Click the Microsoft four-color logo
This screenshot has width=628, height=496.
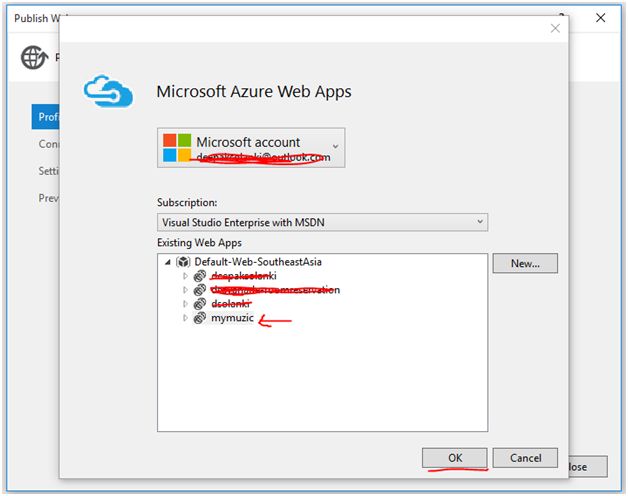pyautogui.click(x=177, y=147)
